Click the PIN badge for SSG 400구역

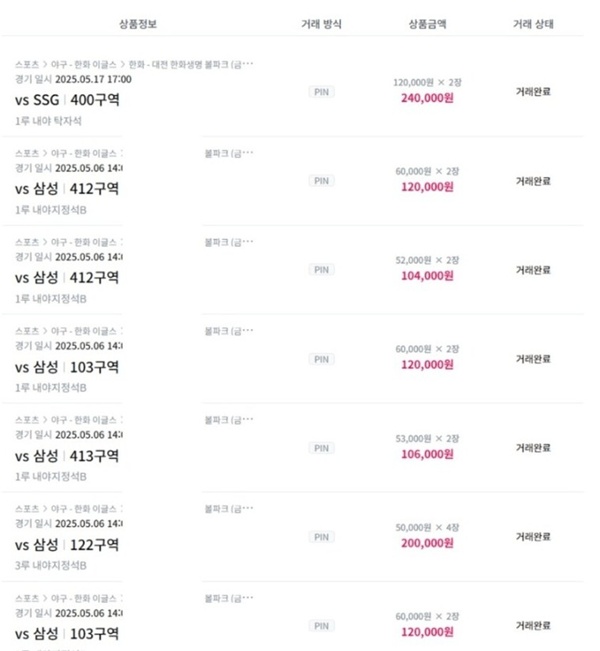[x=321, y=92]
